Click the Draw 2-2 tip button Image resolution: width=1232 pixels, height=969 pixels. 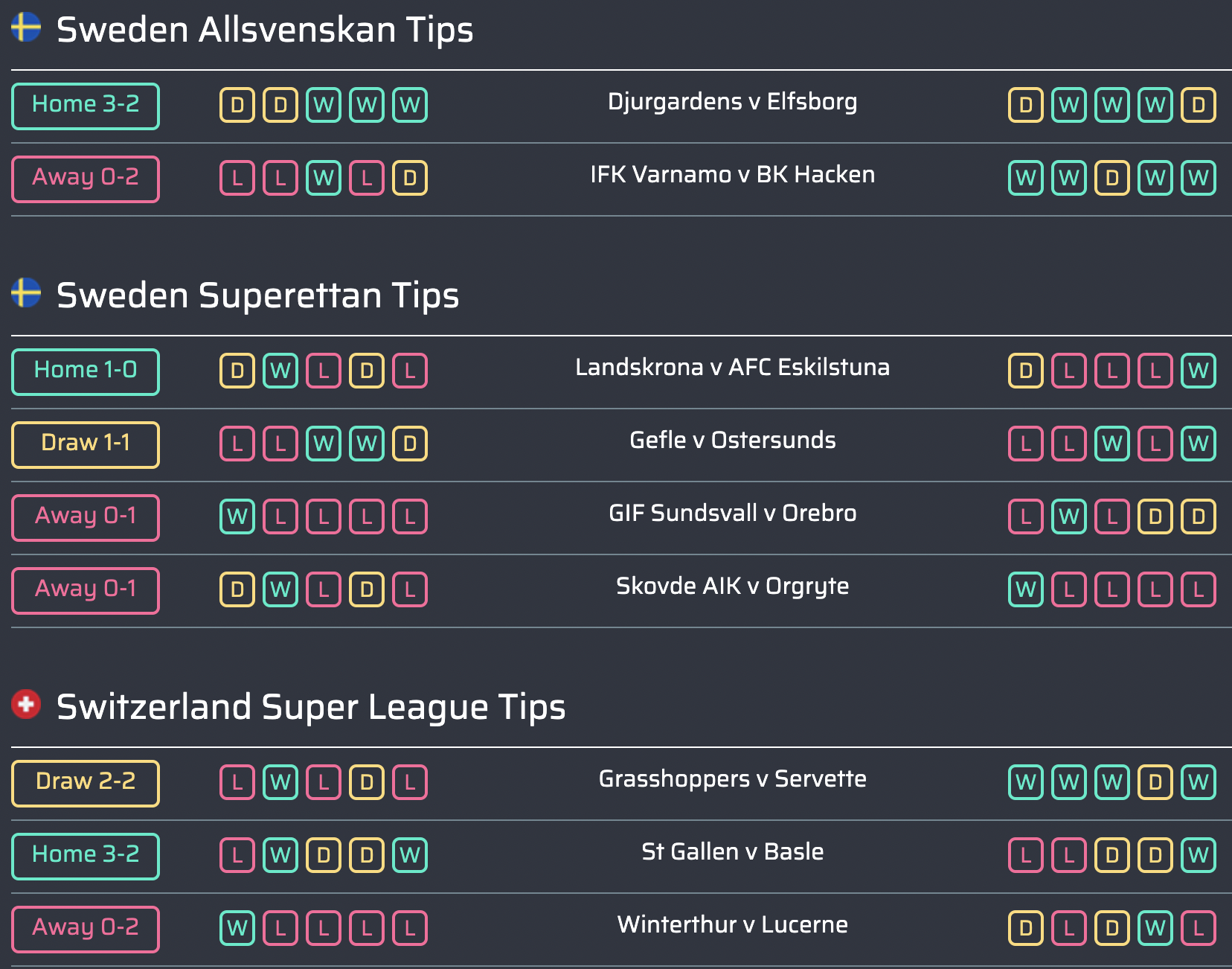coord(86,783)
